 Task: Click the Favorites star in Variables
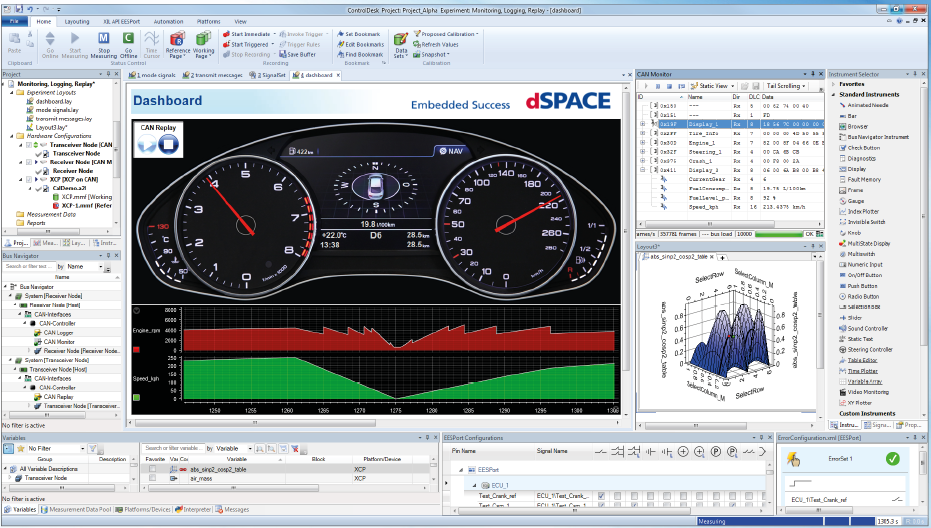(x=21, y=448)
